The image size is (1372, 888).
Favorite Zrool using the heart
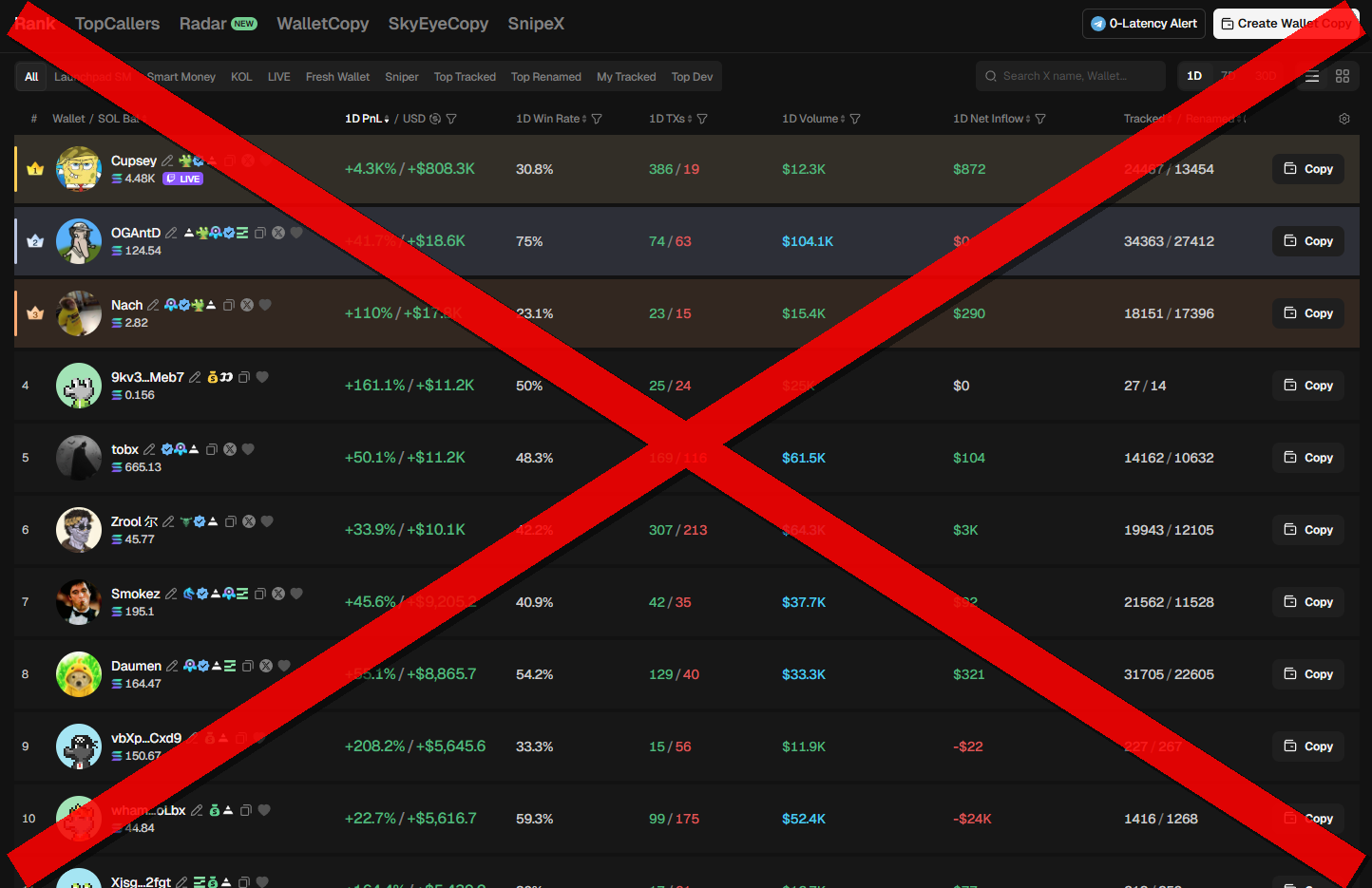tap(267, 521)
